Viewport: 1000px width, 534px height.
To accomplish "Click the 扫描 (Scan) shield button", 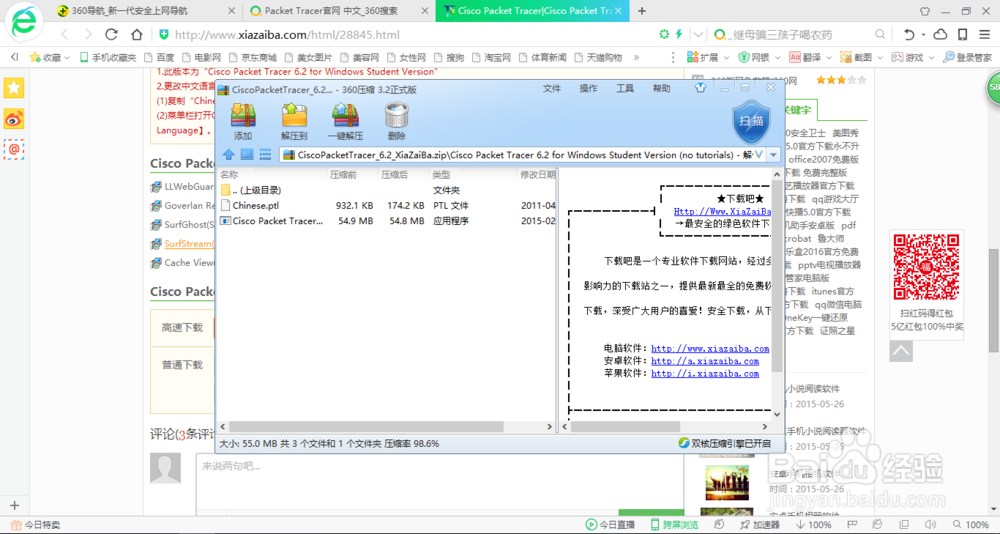I will [752, 122].
